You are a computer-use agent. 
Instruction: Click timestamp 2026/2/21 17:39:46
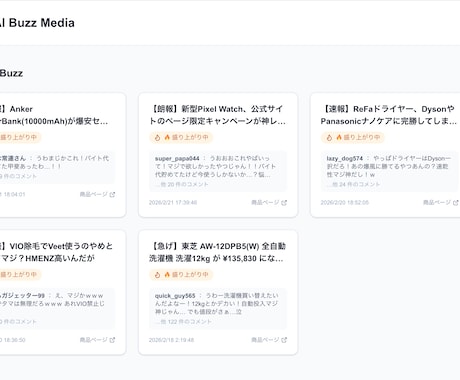[173, 202]
